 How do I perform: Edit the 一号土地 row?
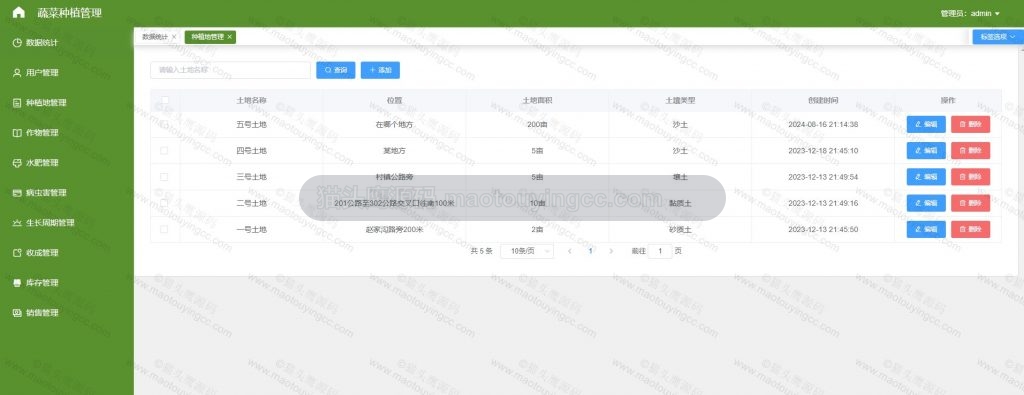926,229
